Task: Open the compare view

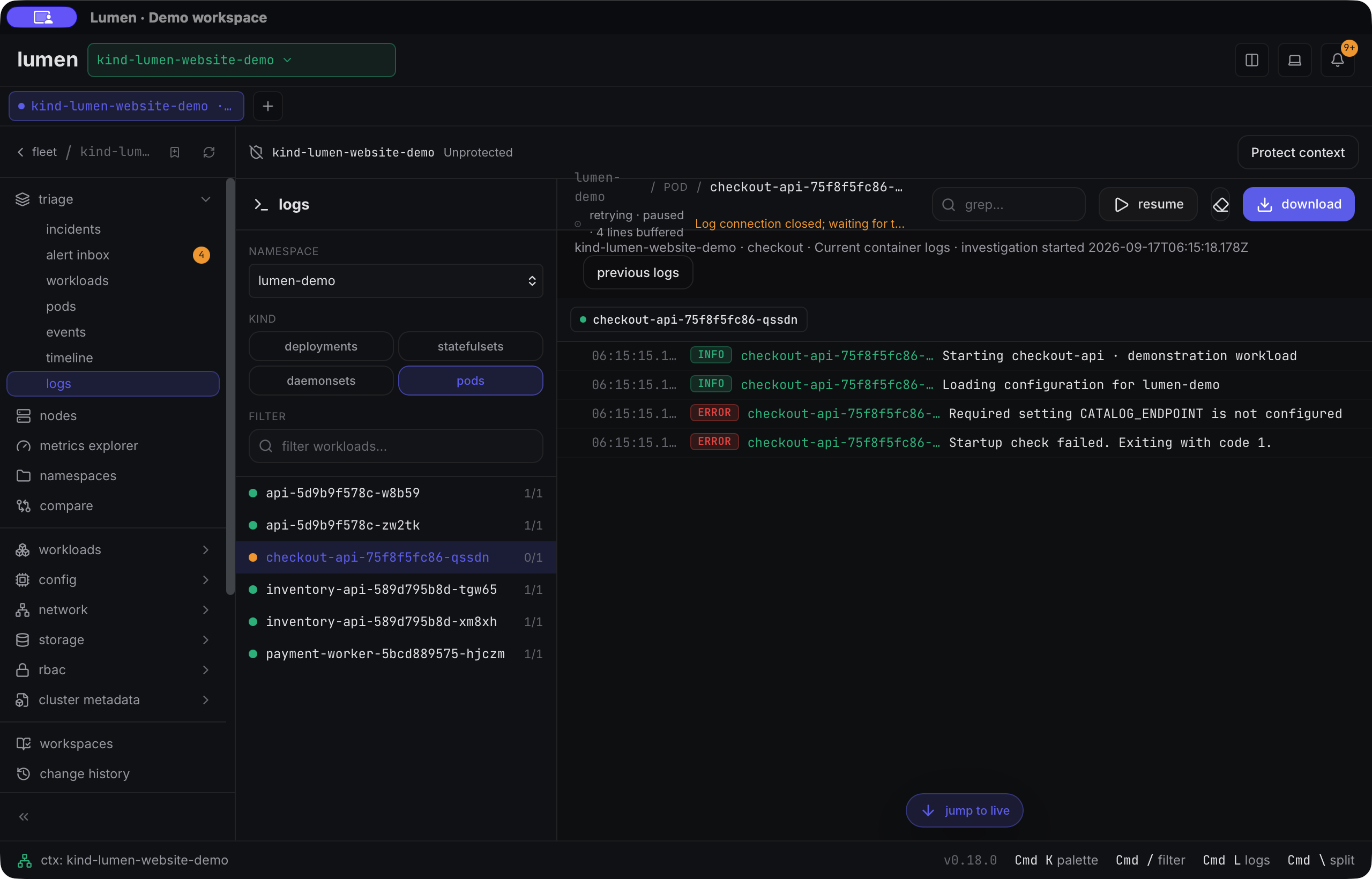Action: point(113,506)
